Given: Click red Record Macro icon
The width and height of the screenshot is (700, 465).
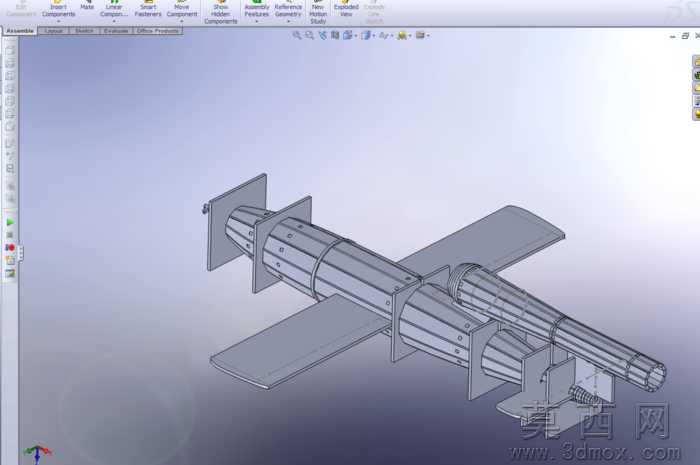Looking at the screenshot, I should click(10, 248).
